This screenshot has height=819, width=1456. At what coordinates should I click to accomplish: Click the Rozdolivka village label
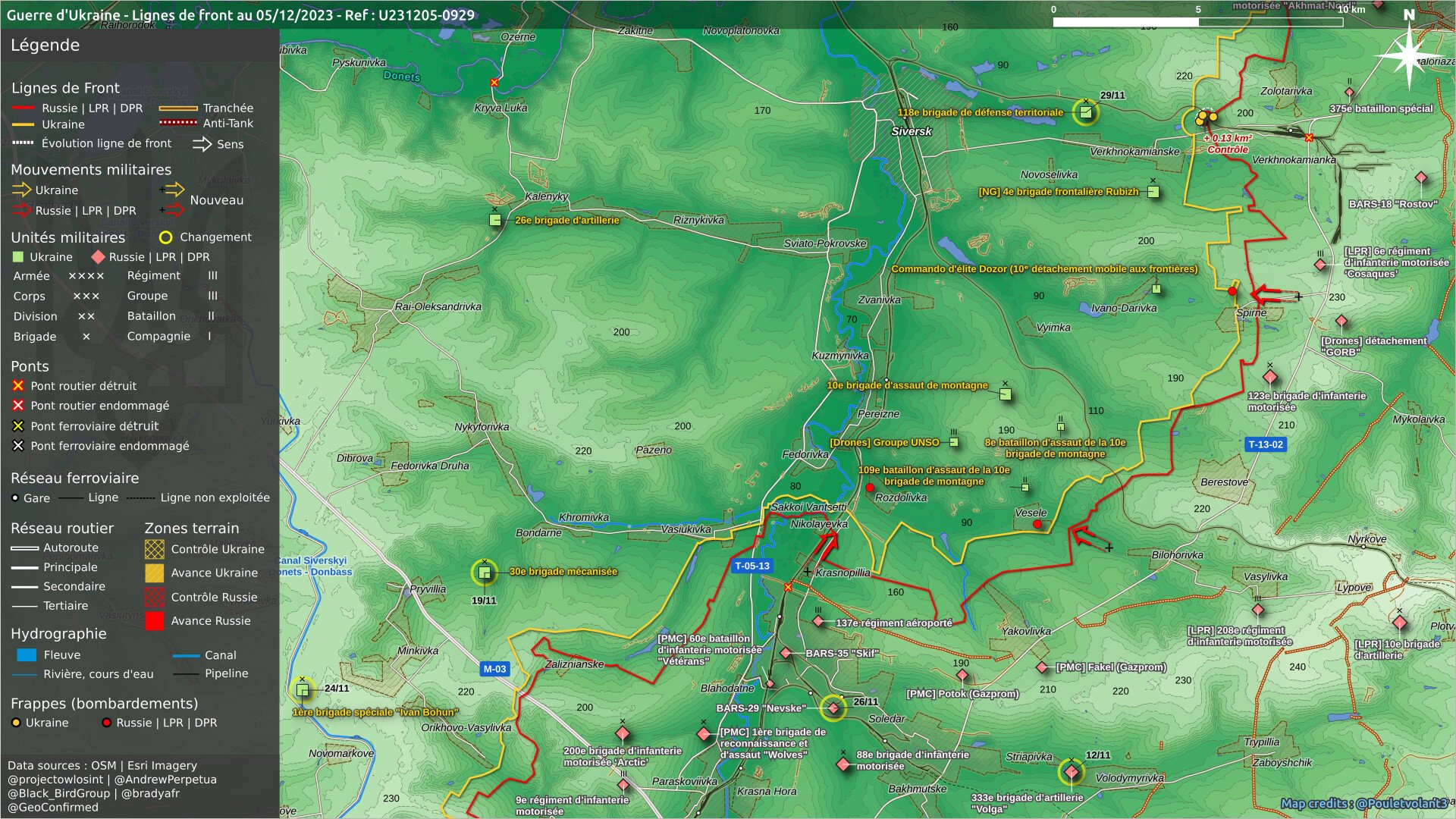[901, 498]
